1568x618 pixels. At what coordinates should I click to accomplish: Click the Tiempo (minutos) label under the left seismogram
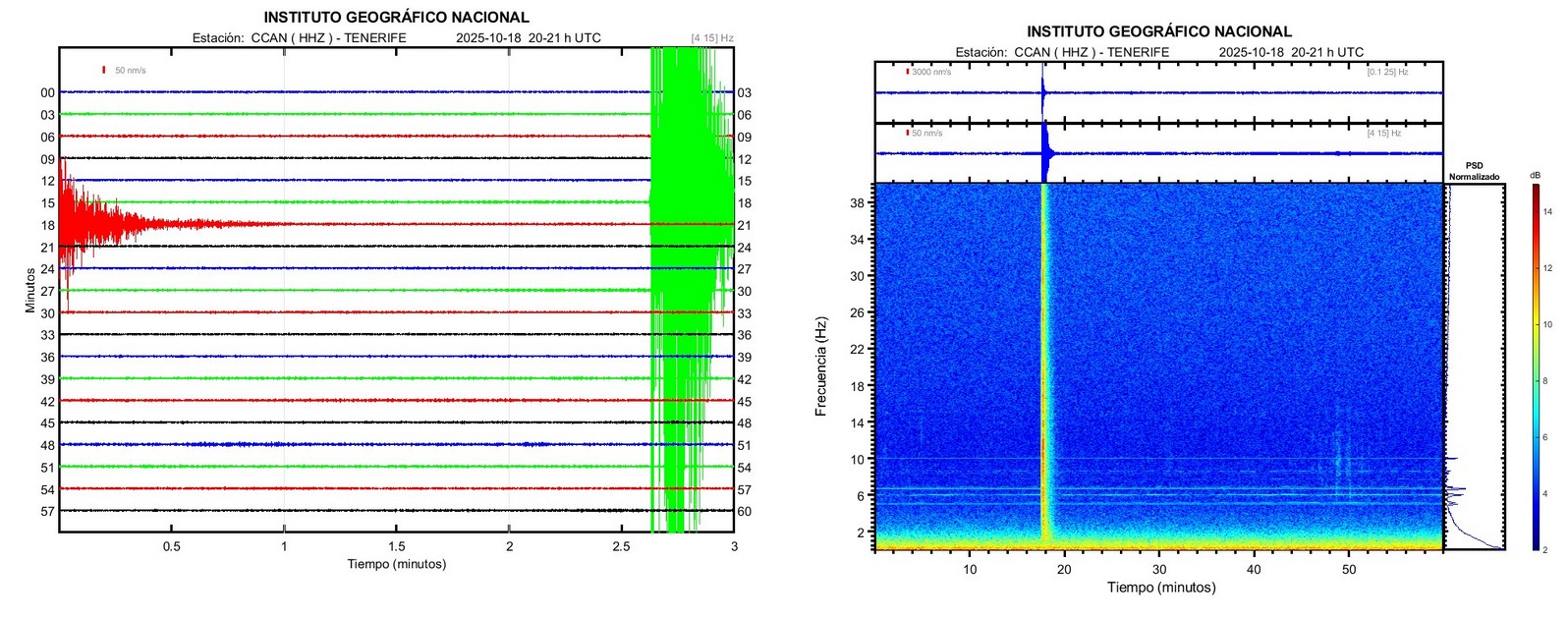(396, 564)
